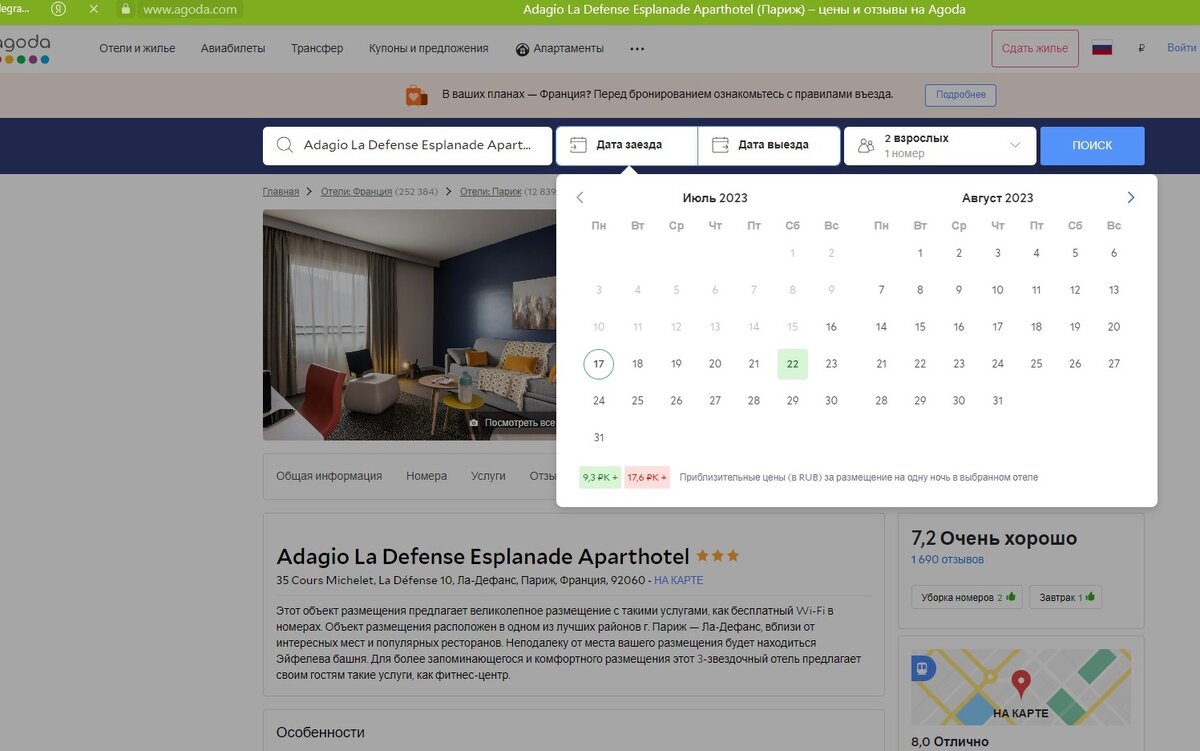
Task: Click the travel rules bag icon in banner
Action: pos(416,95)
